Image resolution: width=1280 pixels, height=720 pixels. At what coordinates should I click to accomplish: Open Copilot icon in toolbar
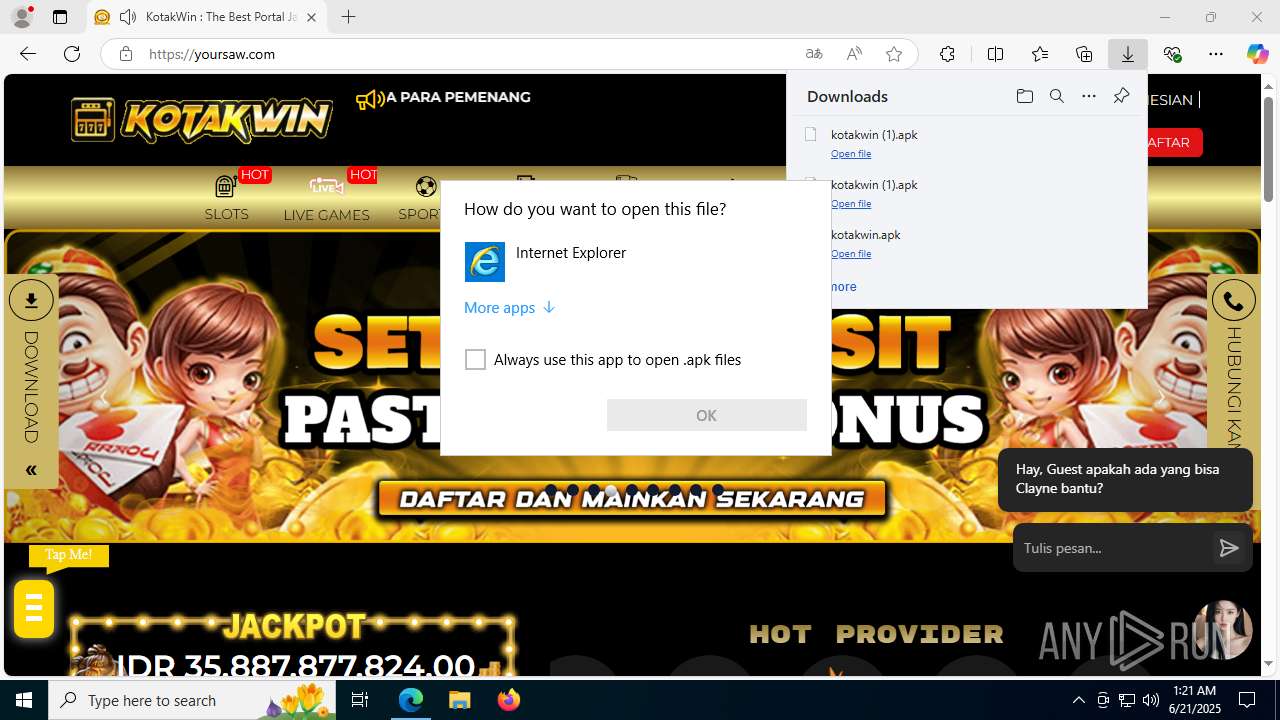(x=1257, y=54)
